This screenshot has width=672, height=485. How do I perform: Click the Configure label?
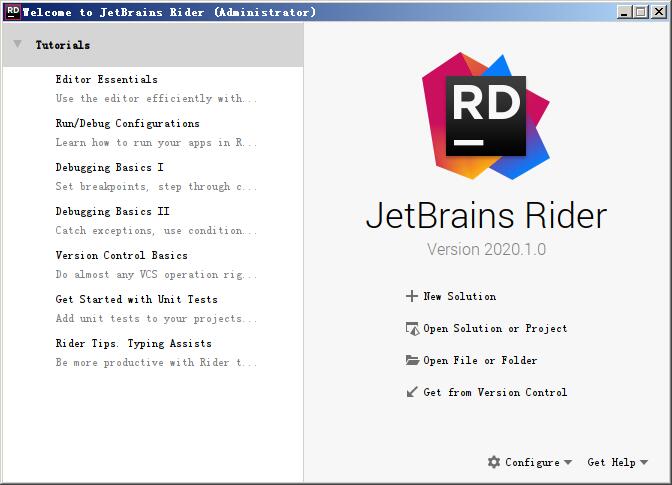[x=532, y=462]
